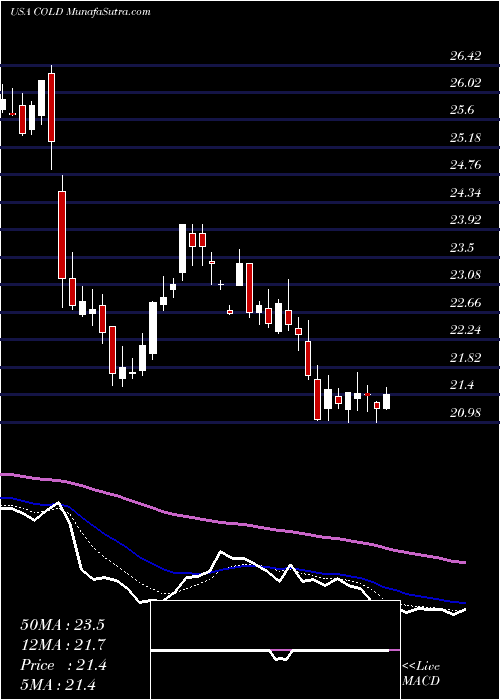Click the 5MA : 21.4 legend text
Image resolution: width=500 pixels, height=700 pixels.
click(x=58, y=684)
